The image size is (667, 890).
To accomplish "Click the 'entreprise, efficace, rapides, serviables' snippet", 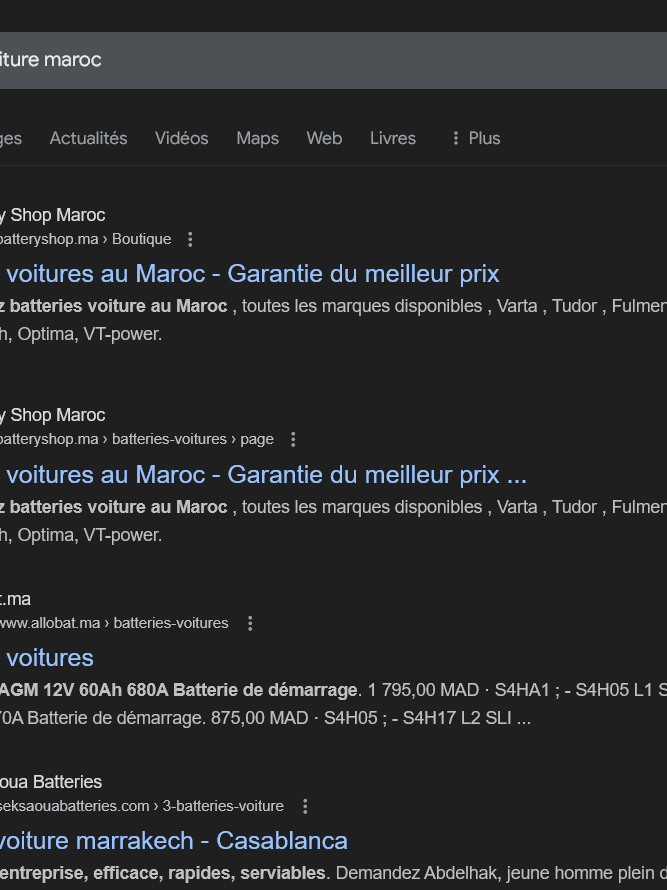I will (x=163, y=874).
